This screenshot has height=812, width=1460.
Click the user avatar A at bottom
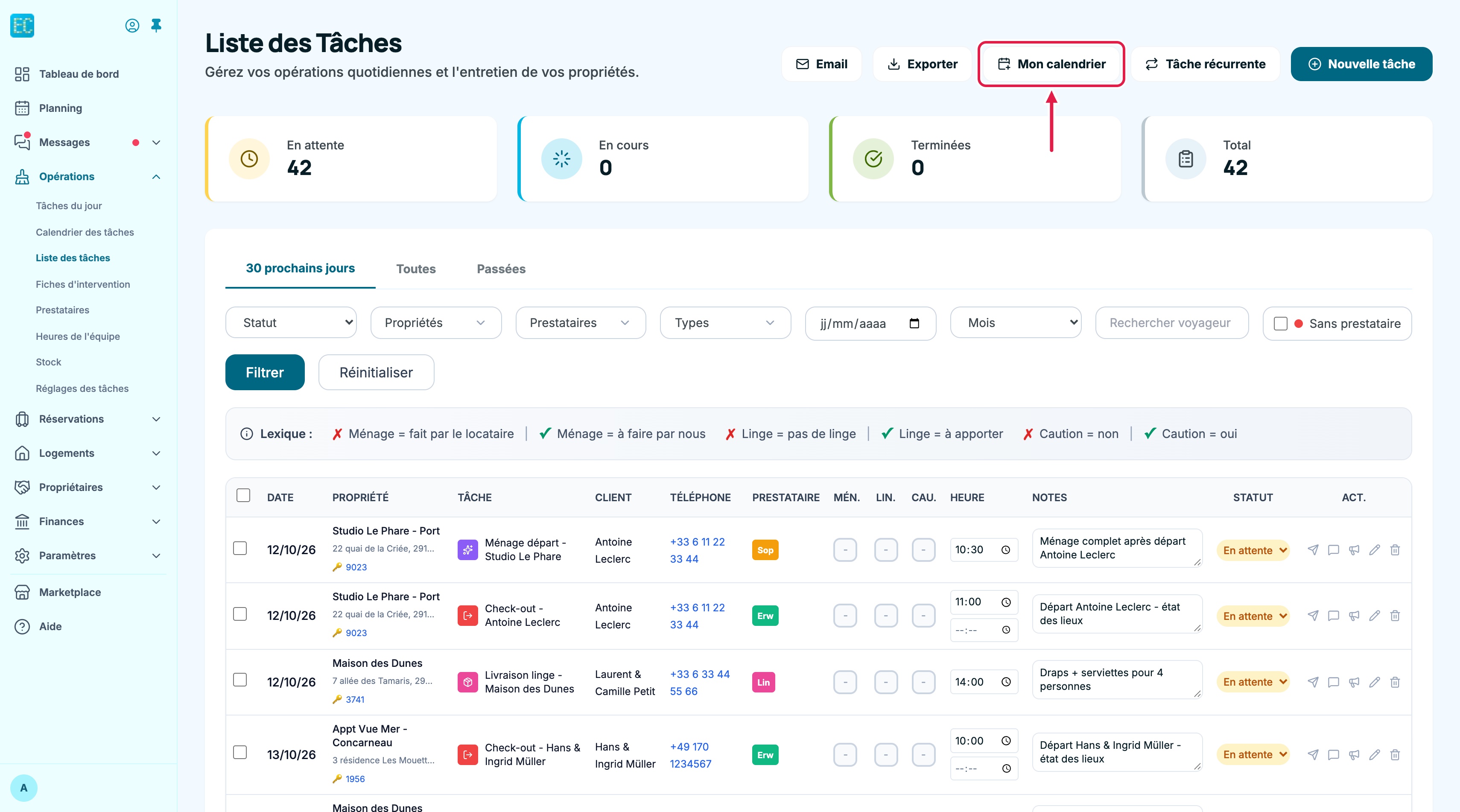tap(24, 788)
